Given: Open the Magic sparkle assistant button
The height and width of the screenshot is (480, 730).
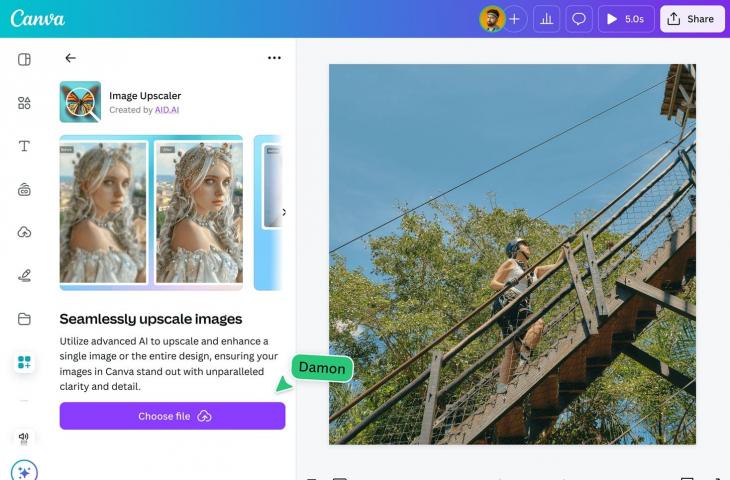Looking at the screenshot, I should pos(24,470).
